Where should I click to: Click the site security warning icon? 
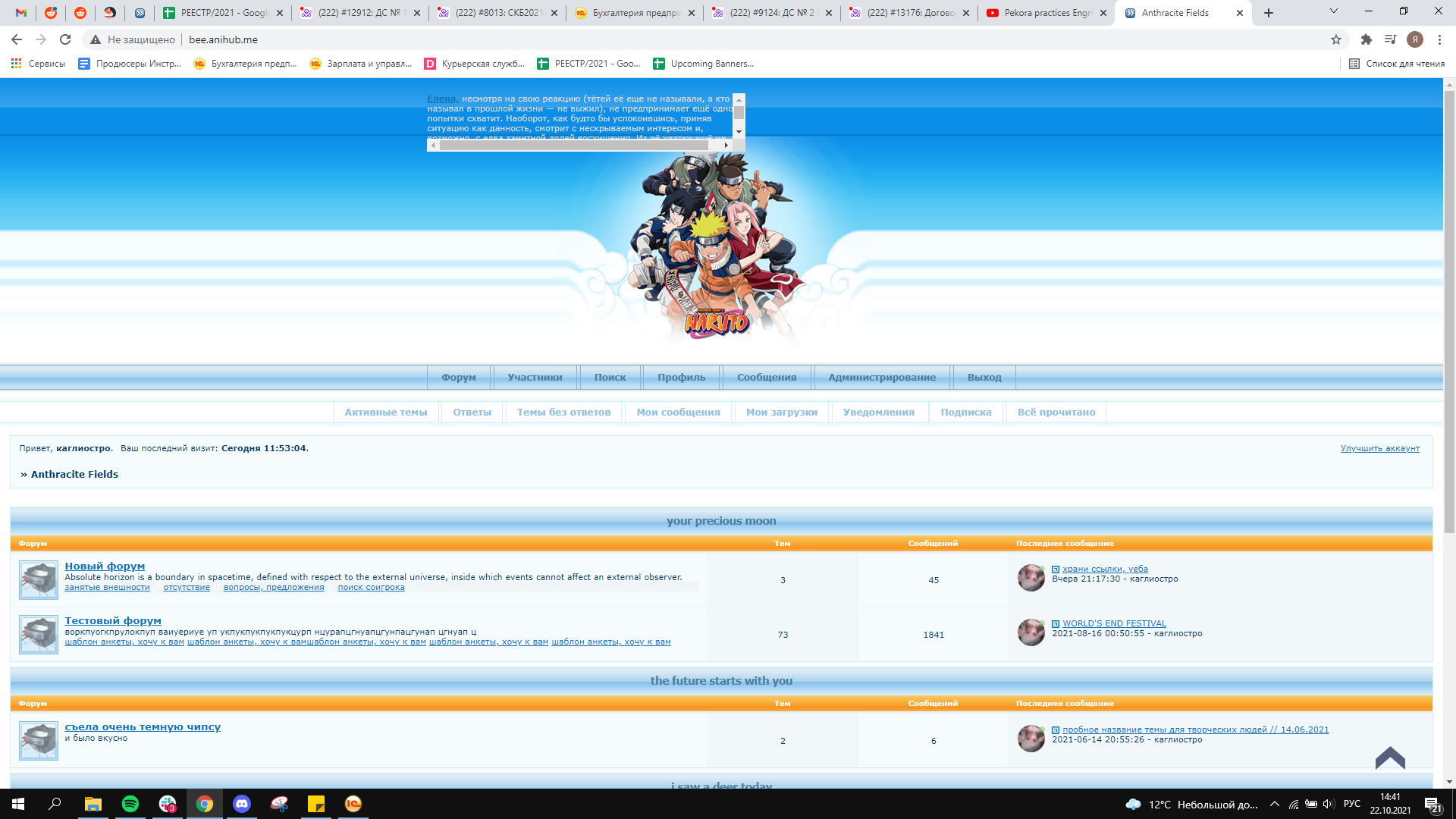click(x=96, y=39)
